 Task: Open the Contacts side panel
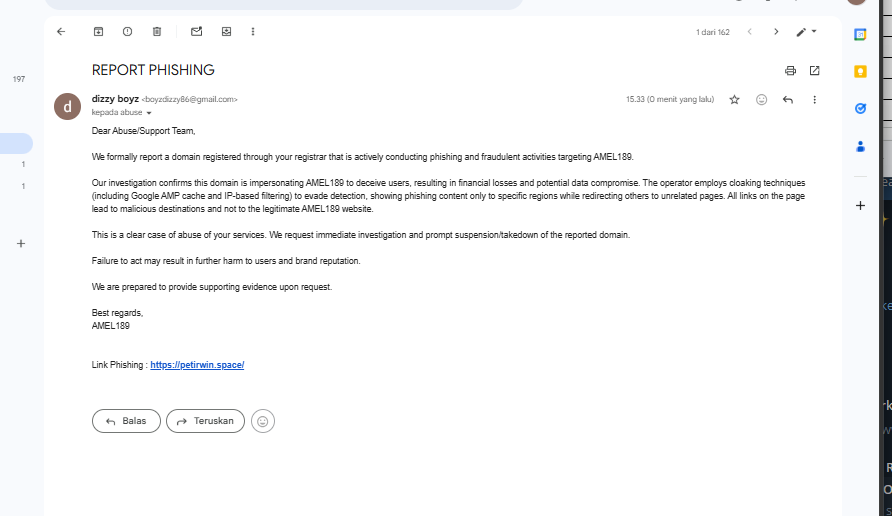click(860, 146)
